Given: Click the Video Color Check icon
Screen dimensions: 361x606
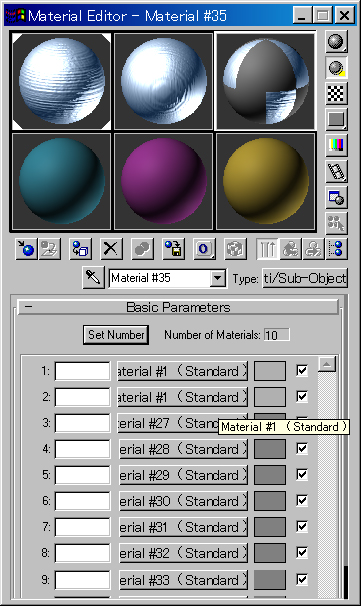Looking at the screenshot, I should pos(336,145).
